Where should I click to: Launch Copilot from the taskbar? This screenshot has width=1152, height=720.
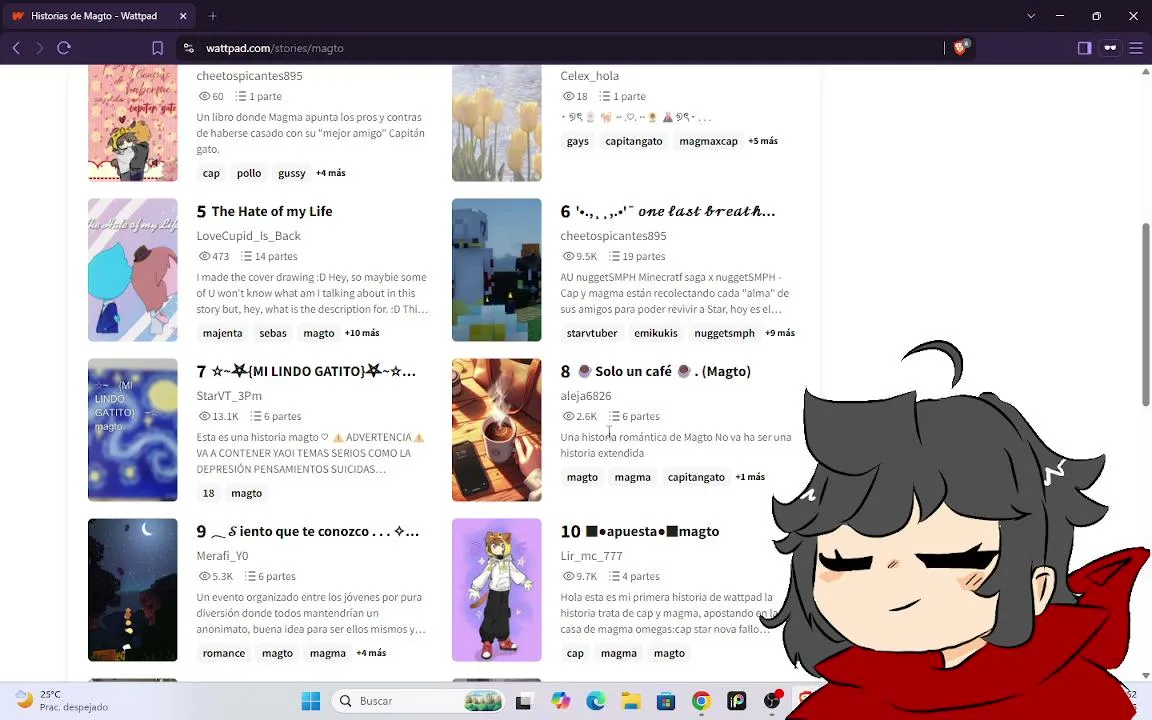561,701
